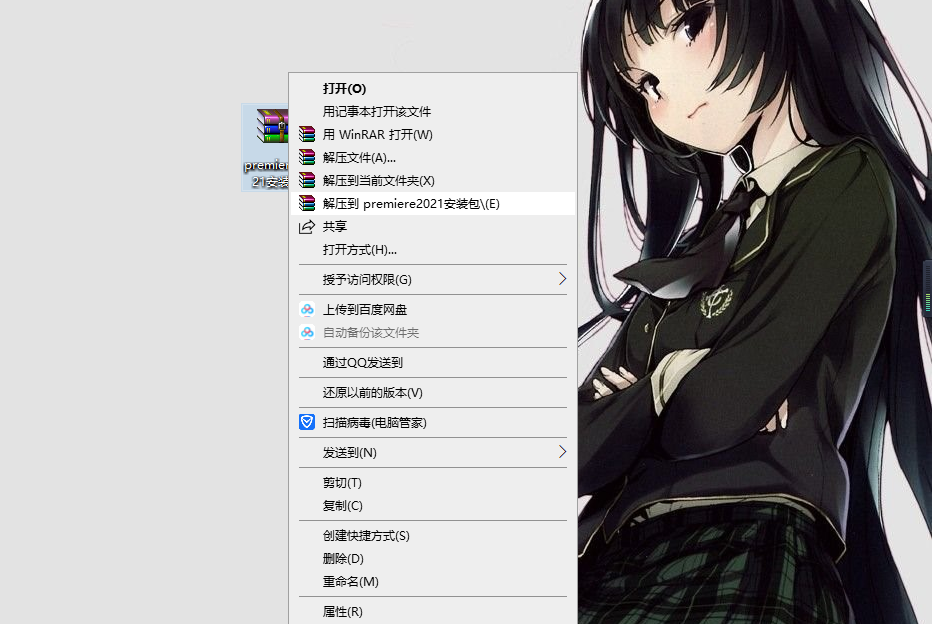This screenshot has height=624, width=932.
Task: Choose 重命名(M) entry
Action: click(433, 582)
